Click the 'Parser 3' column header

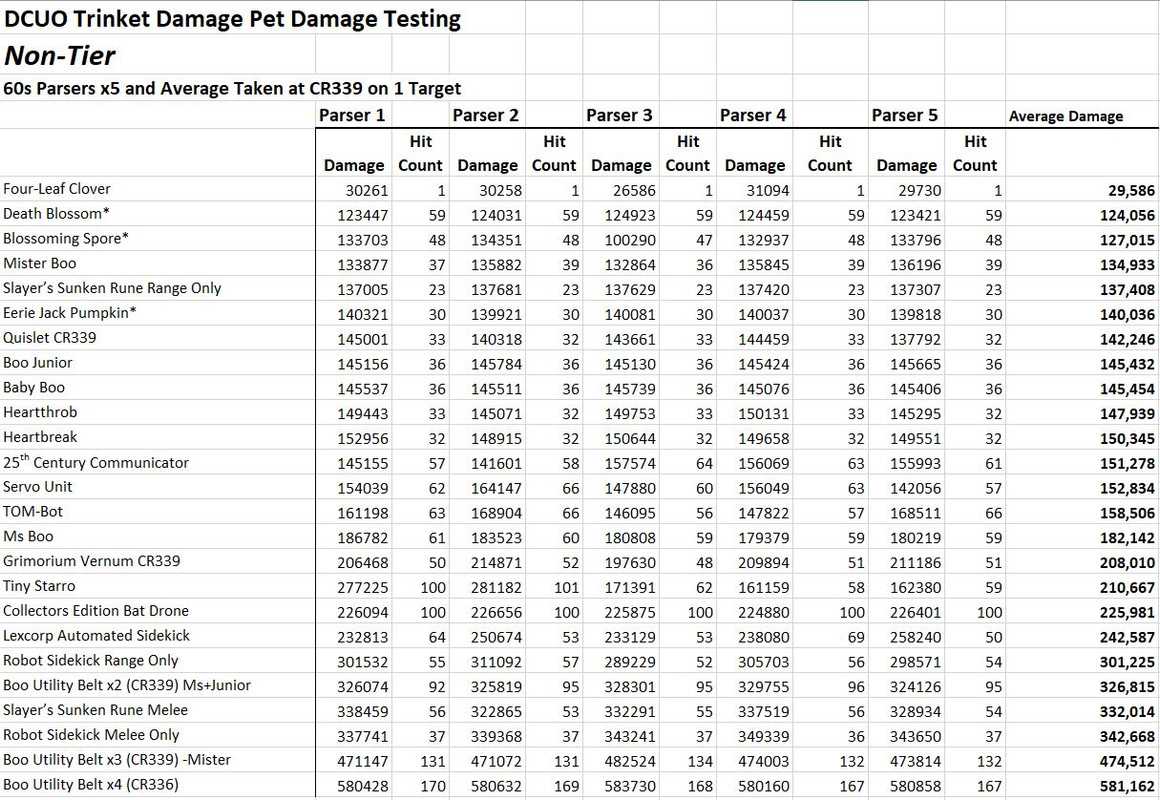point(619,115)
